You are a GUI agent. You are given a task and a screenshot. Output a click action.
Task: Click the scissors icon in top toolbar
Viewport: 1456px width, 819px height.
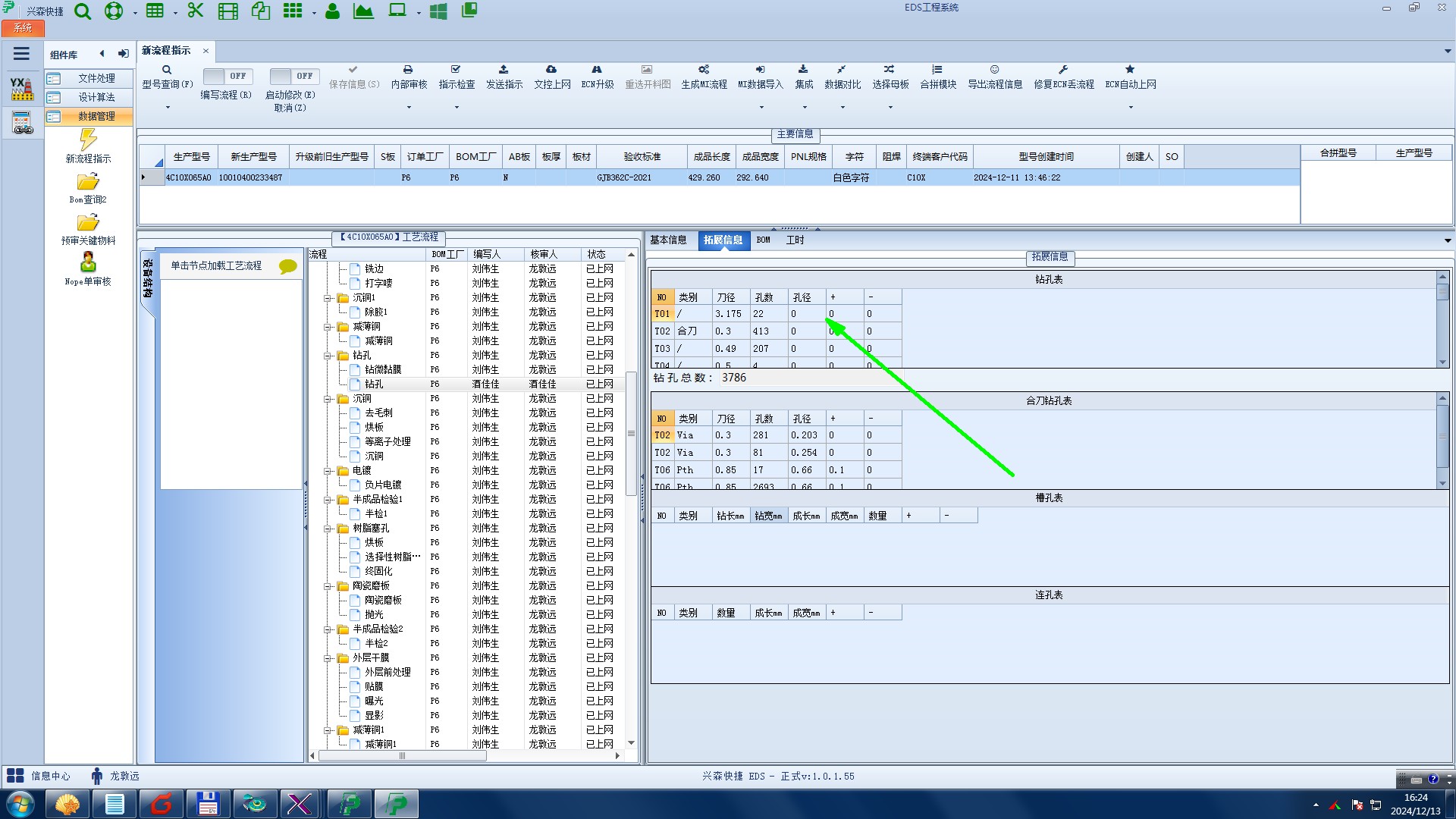point(196,11)
